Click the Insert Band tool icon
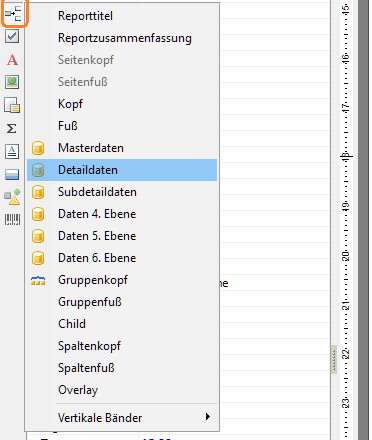 [13, 14]
